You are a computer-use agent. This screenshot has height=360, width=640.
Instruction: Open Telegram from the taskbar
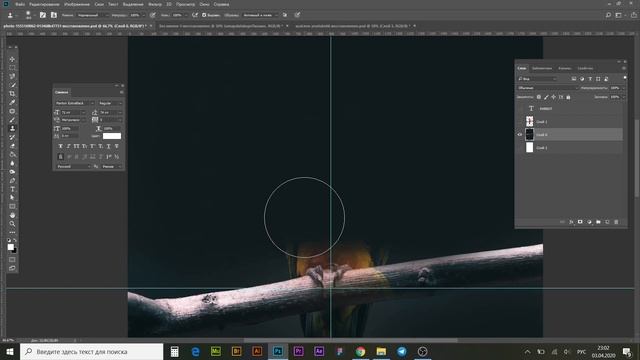(402, 351)
